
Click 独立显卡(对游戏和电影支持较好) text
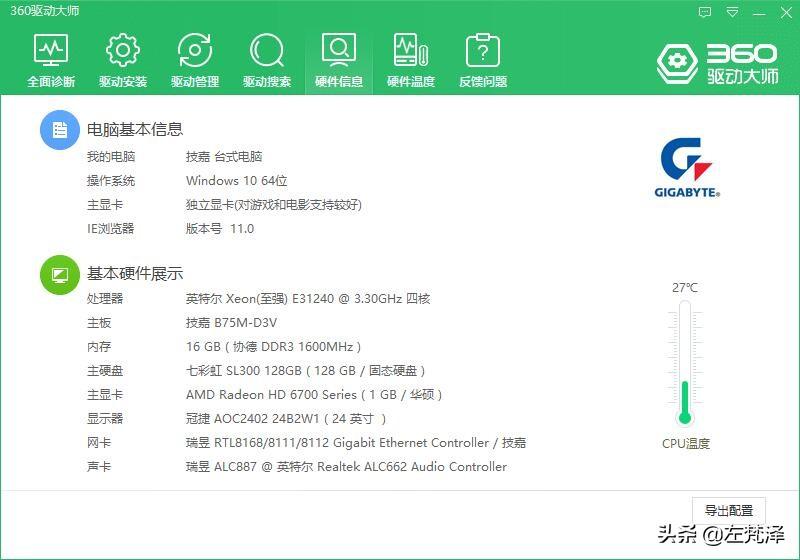(x=274, y=205)
